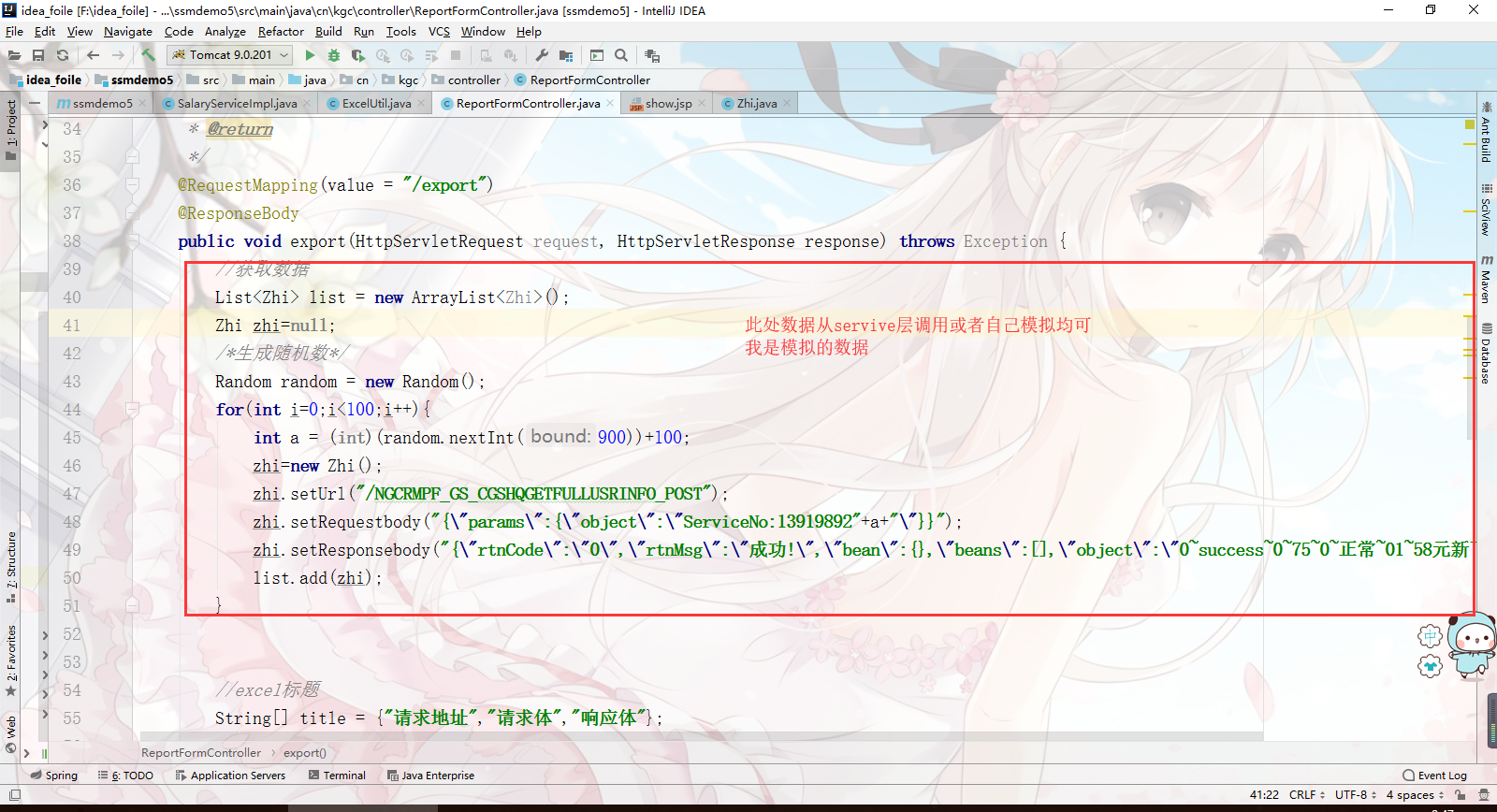Screen dimensions: 1497x812
Task: Click the tool windows icon at bottom-left corner
Action: tap(14, 795)
